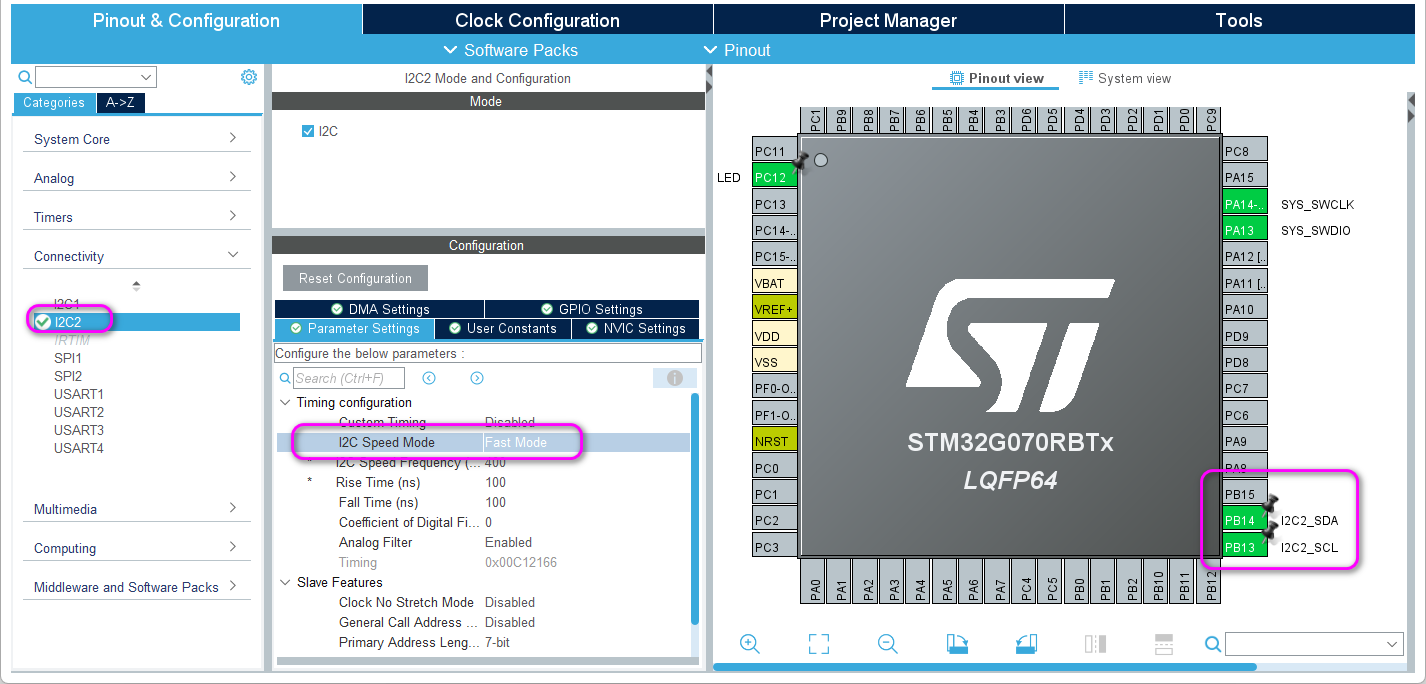Click the peripheral search magnifier icon

[26, 77]
